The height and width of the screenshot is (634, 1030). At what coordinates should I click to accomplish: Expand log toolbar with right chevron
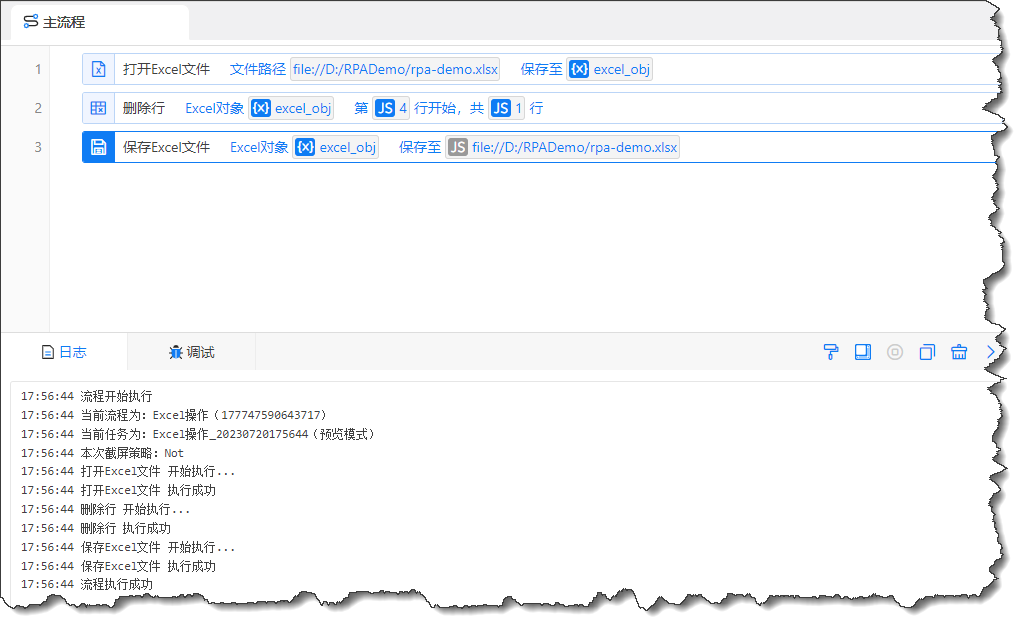pos(991,352)
